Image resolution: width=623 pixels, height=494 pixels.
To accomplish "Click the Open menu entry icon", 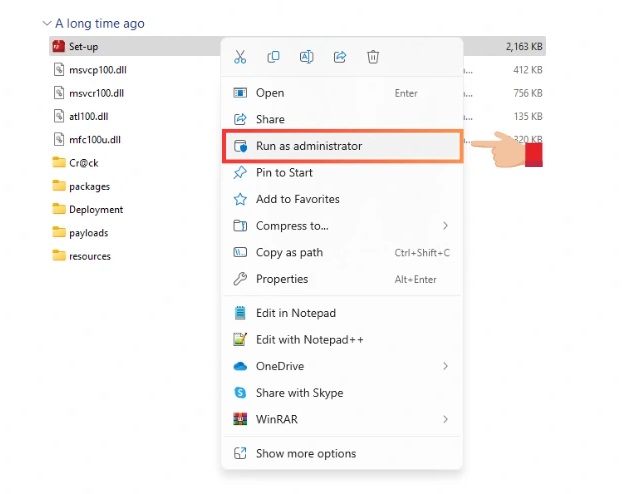I will 240,93.
